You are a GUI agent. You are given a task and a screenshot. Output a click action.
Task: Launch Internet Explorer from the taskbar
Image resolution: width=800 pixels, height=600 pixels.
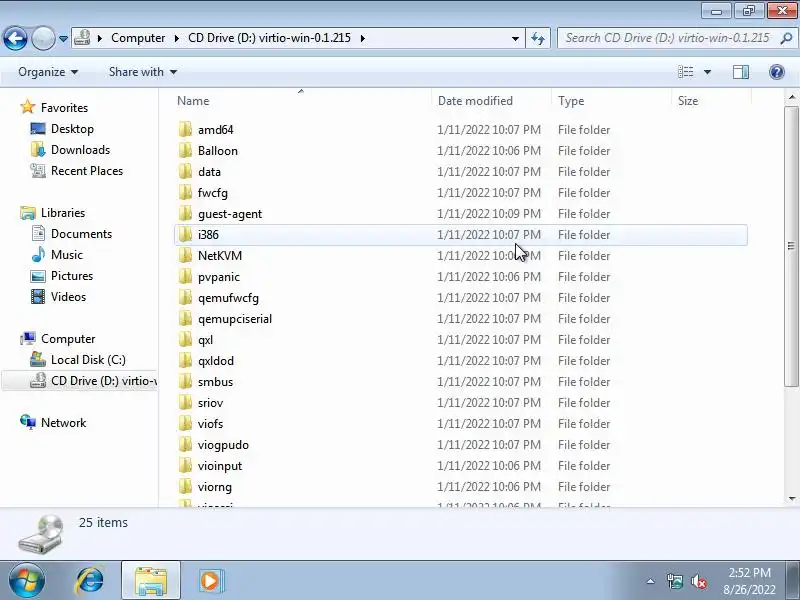(x=89, y=580)
